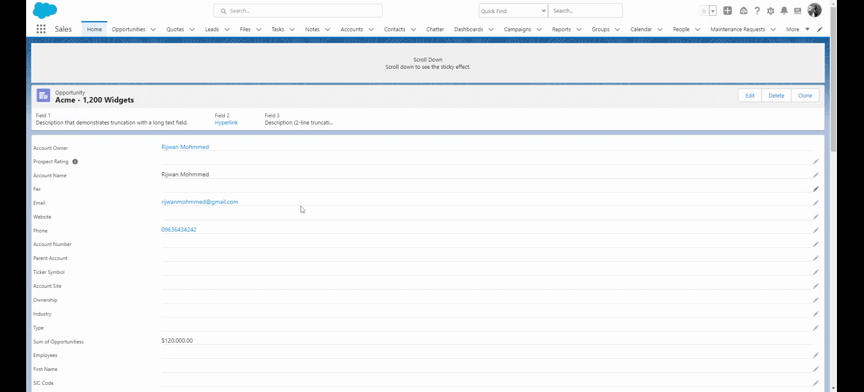The image size is (864, 392).
Task: Expand the Accounts tab chevron
Action: (x=371, y=29)
